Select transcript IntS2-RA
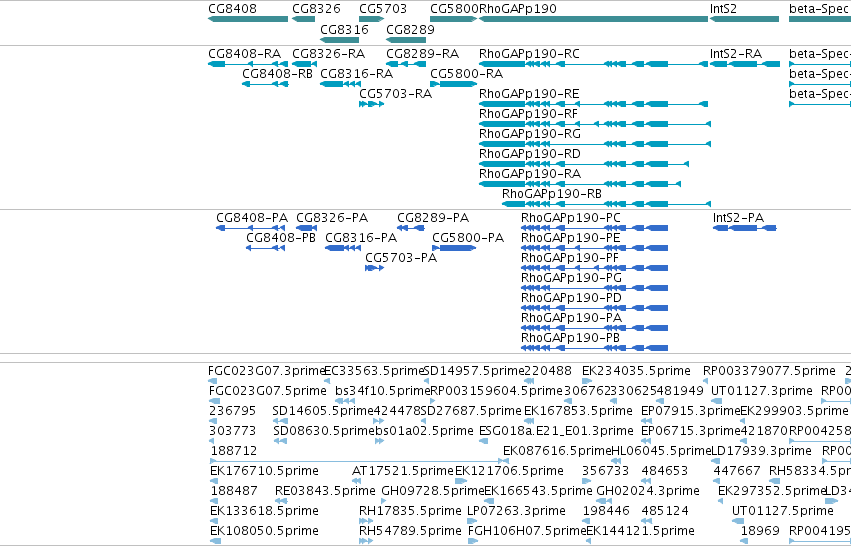Image resolution: width=851 pixels, height=546 pixels. click(x=745, y=64)
